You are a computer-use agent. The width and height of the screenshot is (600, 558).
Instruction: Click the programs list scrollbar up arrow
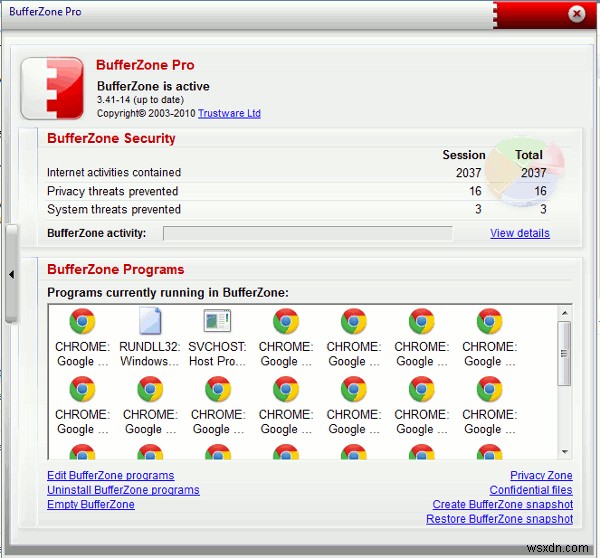pos(565,313)
